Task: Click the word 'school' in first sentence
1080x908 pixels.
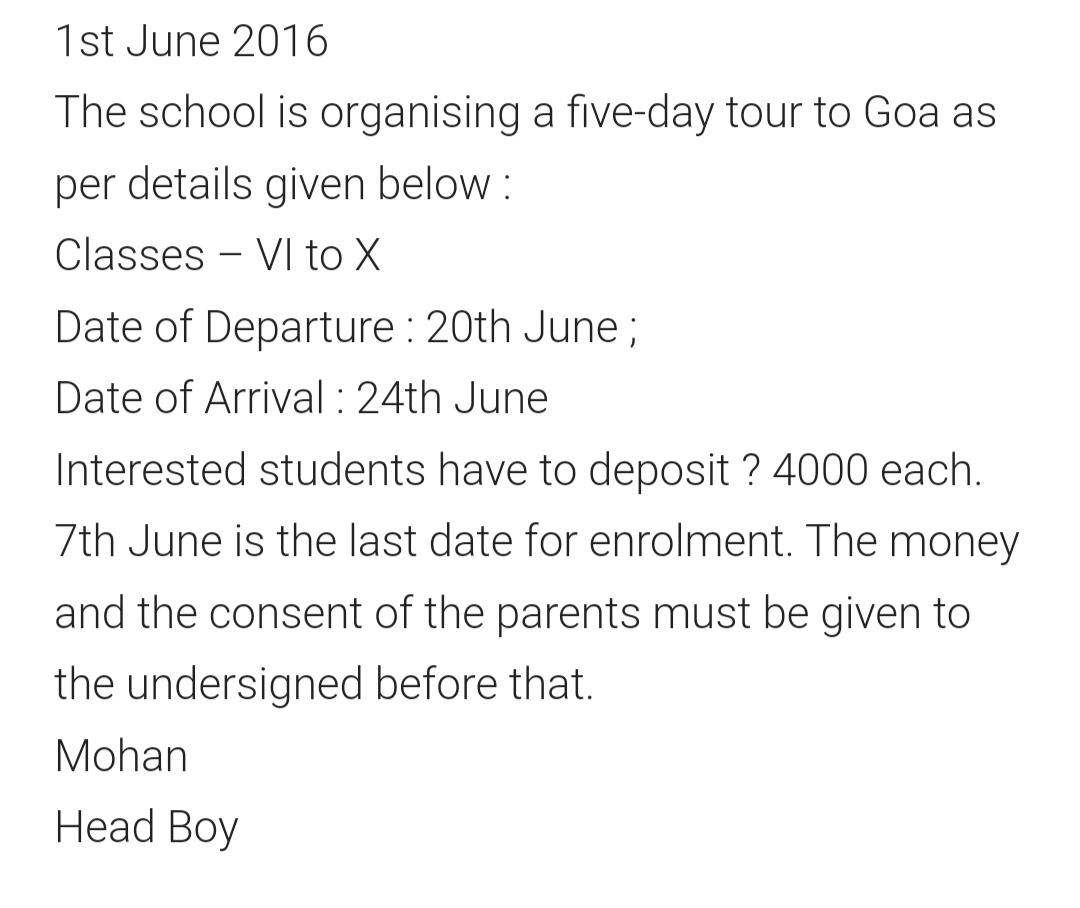Action: point(201,112)
